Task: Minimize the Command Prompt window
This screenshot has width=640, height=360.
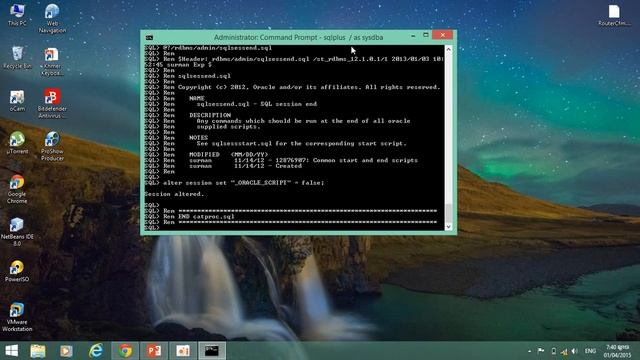Action: tap(413, 35)
